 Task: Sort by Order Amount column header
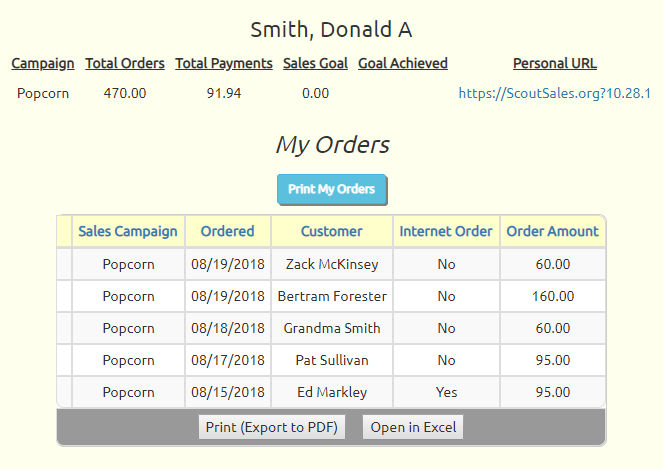coord(553,231)
